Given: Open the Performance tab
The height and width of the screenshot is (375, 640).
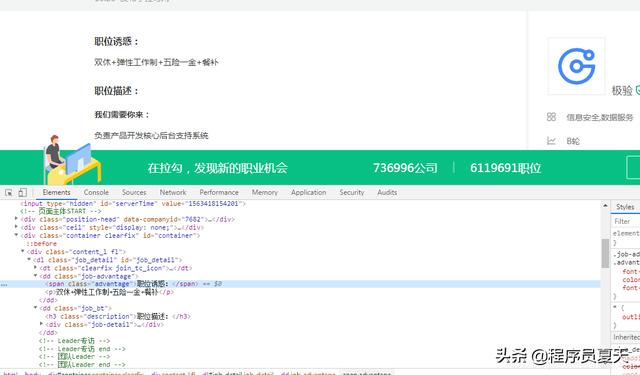Looking at the screenshot, I should tap(219, 192).
